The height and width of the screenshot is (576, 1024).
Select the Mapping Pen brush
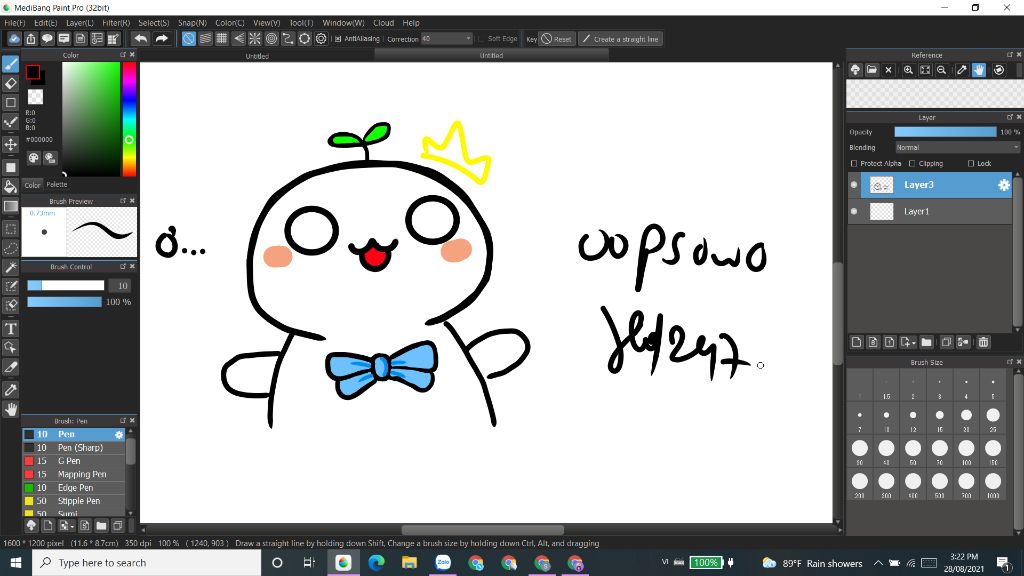74,475
